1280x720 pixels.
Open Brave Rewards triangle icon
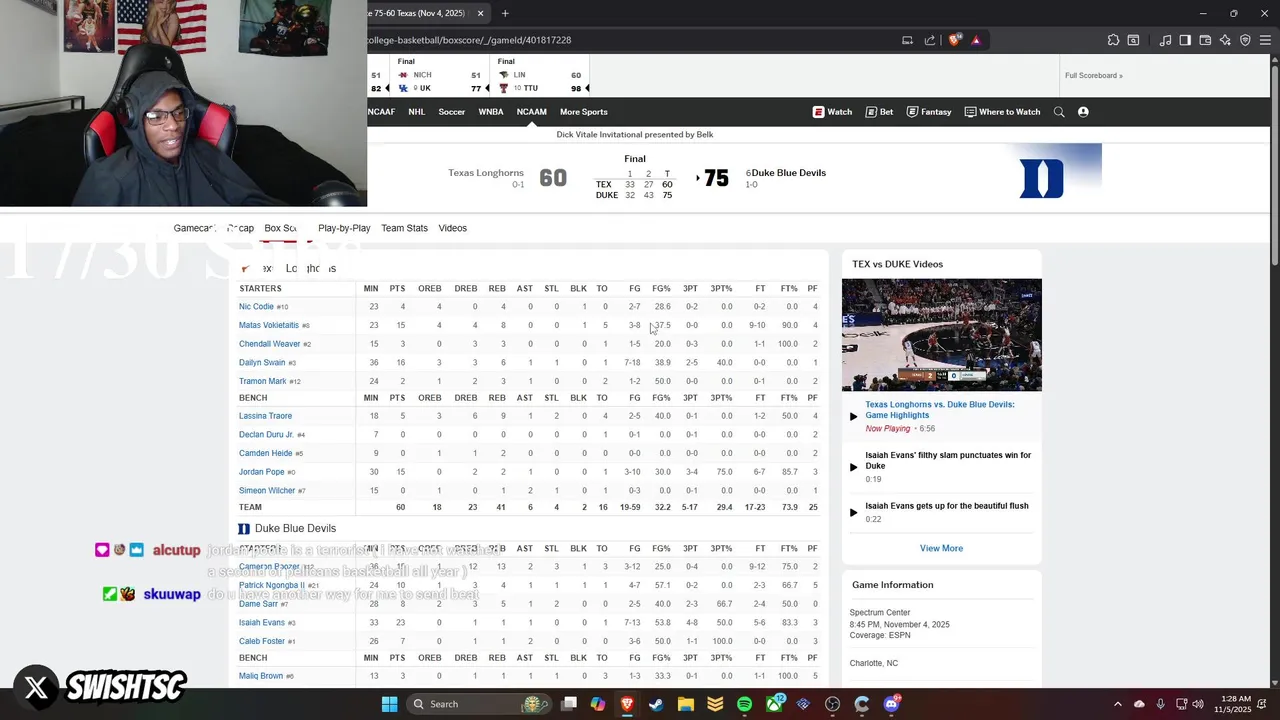(x=976, y=40)
